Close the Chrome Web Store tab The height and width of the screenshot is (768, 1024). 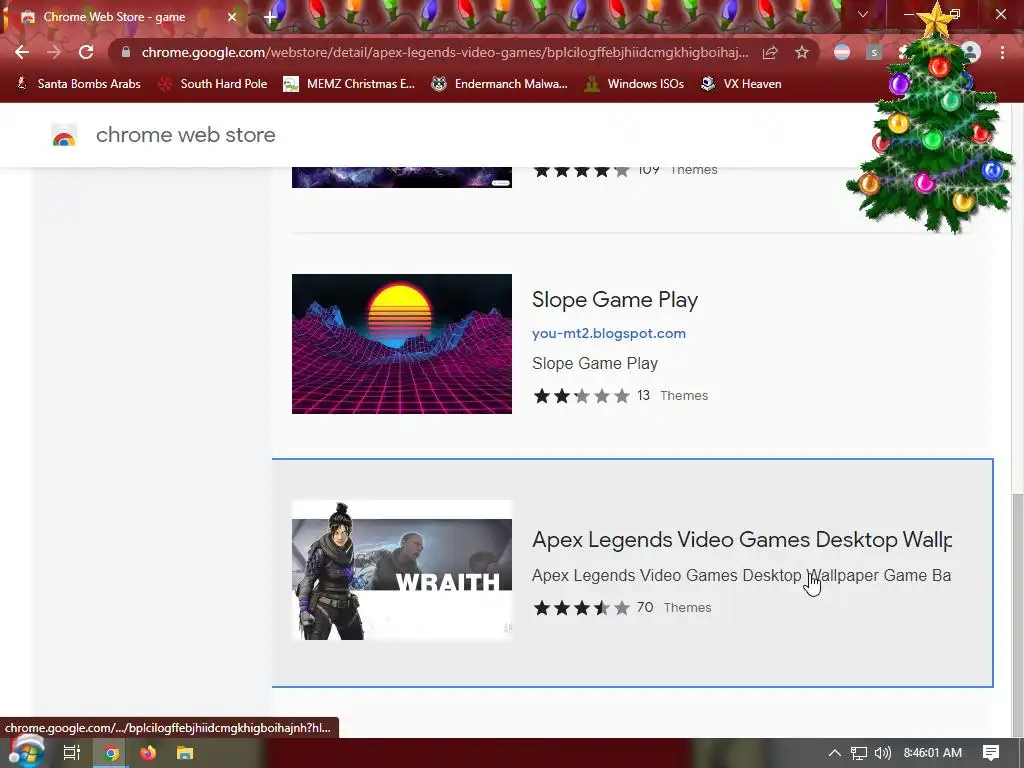(232, 17)
